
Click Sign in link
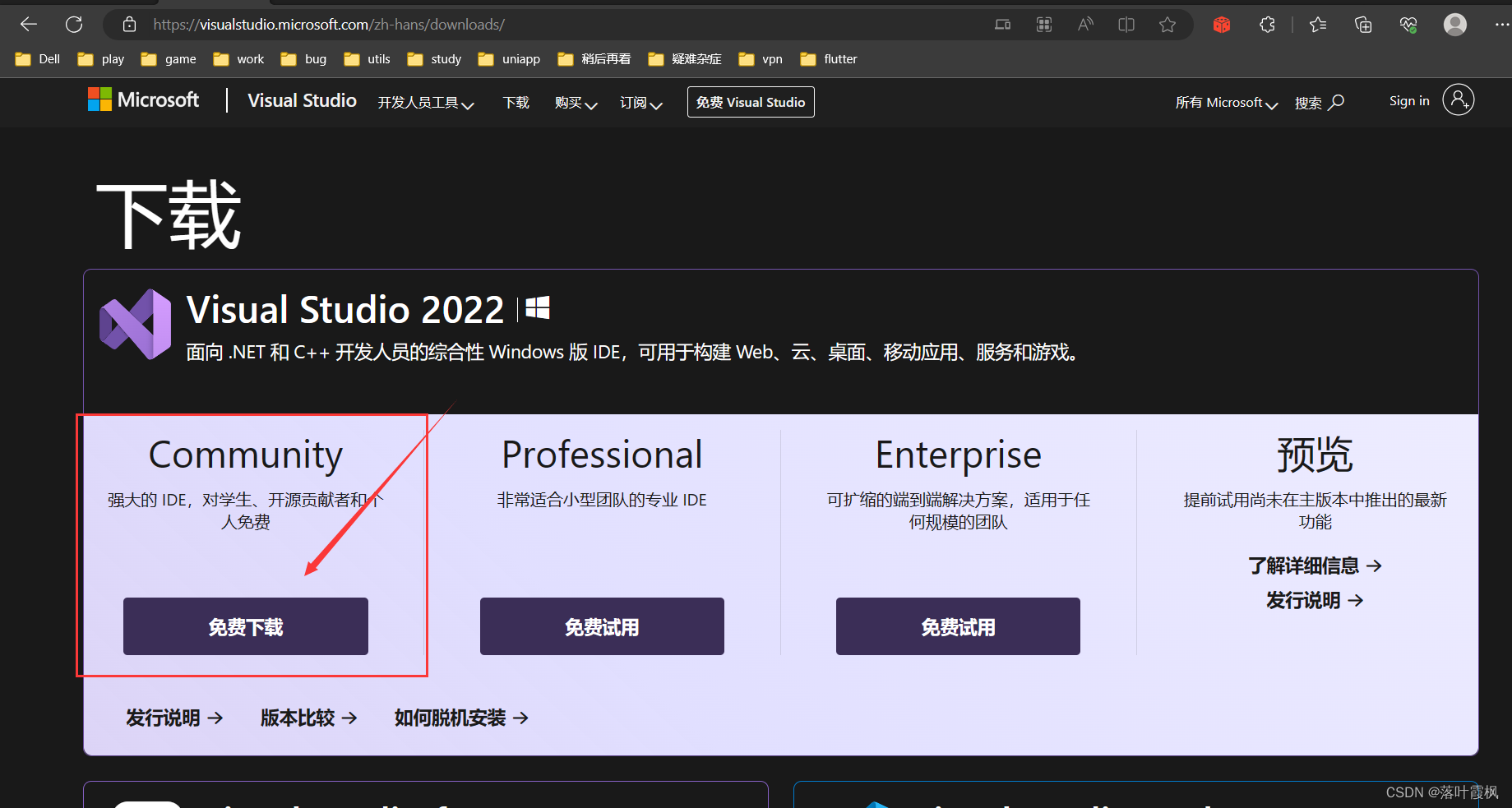pyautogui.click(x=1409, y=100)
